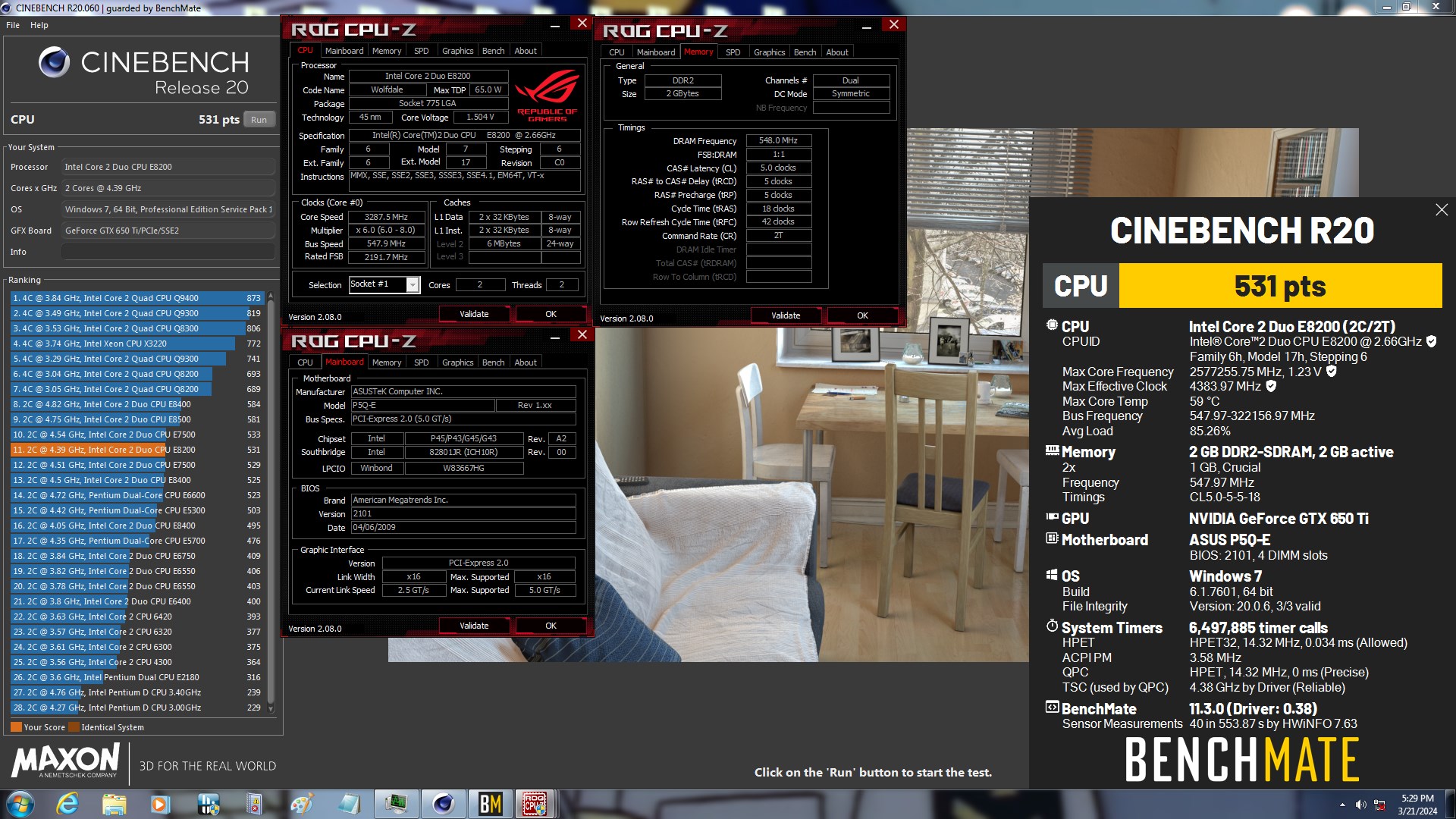Click the Cores value field showing 2
This screenshot has width=1456, height=819.
point(479,284)
